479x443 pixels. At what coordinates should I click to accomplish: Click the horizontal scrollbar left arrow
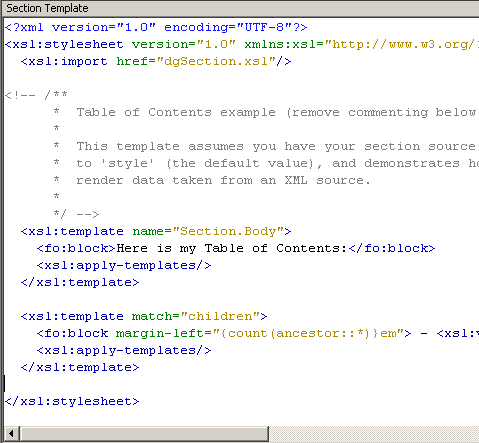(12, 433)
